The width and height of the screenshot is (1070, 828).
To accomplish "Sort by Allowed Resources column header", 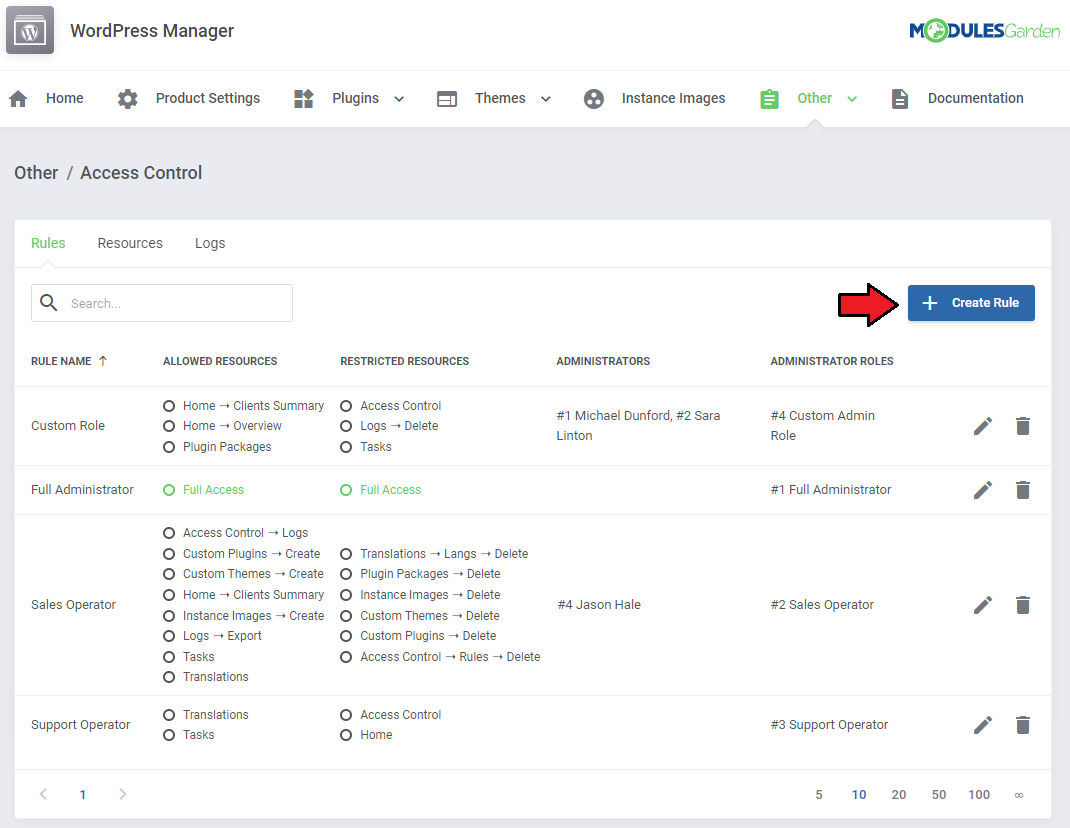I will click(x=220, y=361).
